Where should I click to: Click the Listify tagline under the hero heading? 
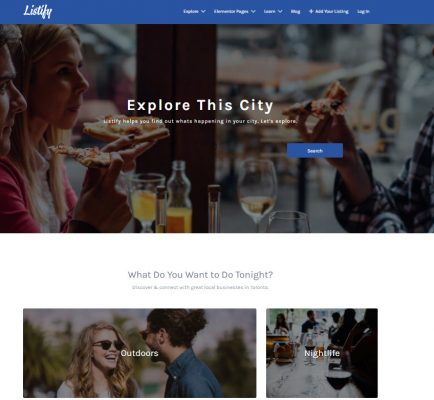[x=200, y=121]
